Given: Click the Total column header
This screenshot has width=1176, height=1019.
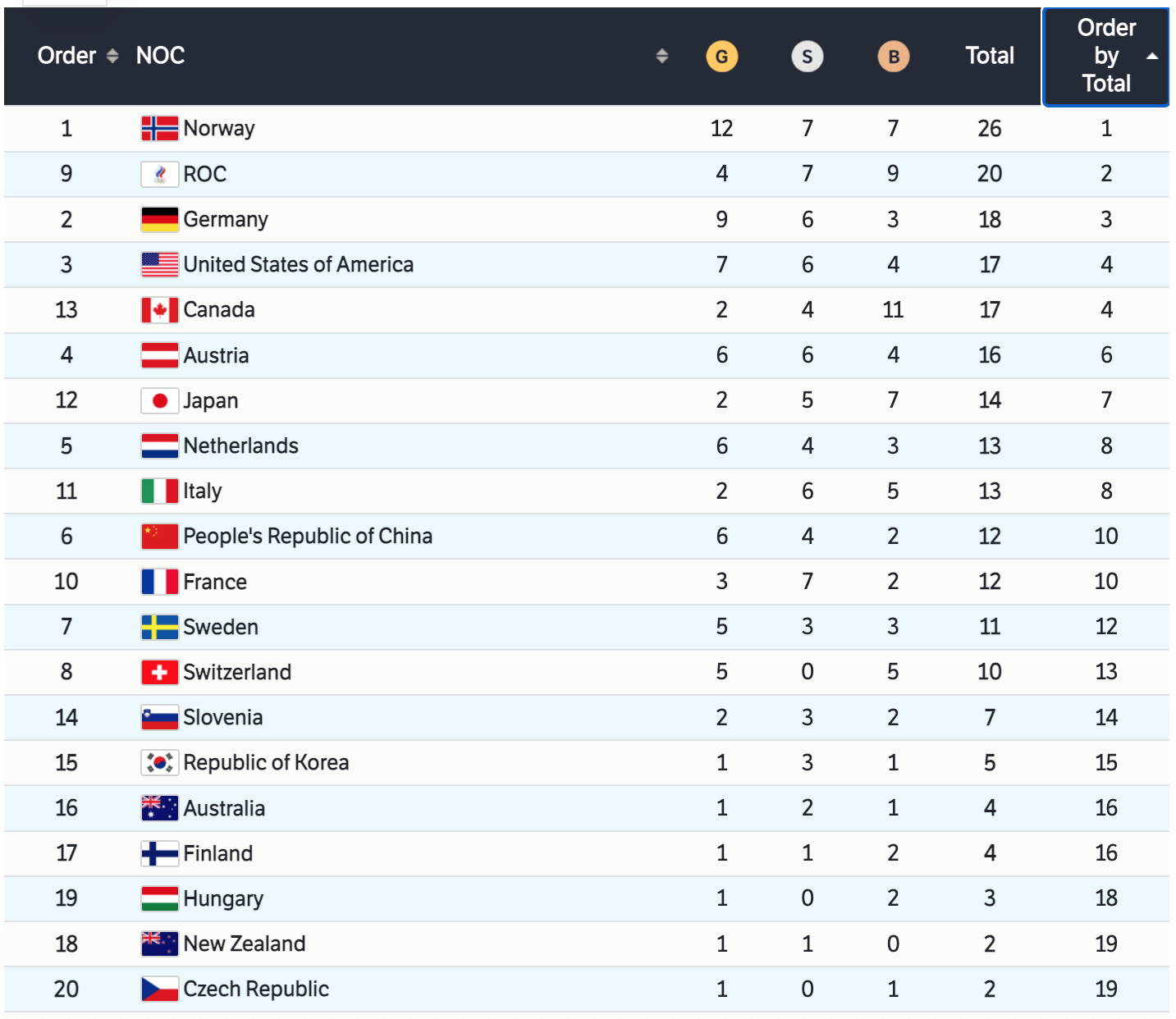Looking at the screenshot, I should (x=990, y=56).
